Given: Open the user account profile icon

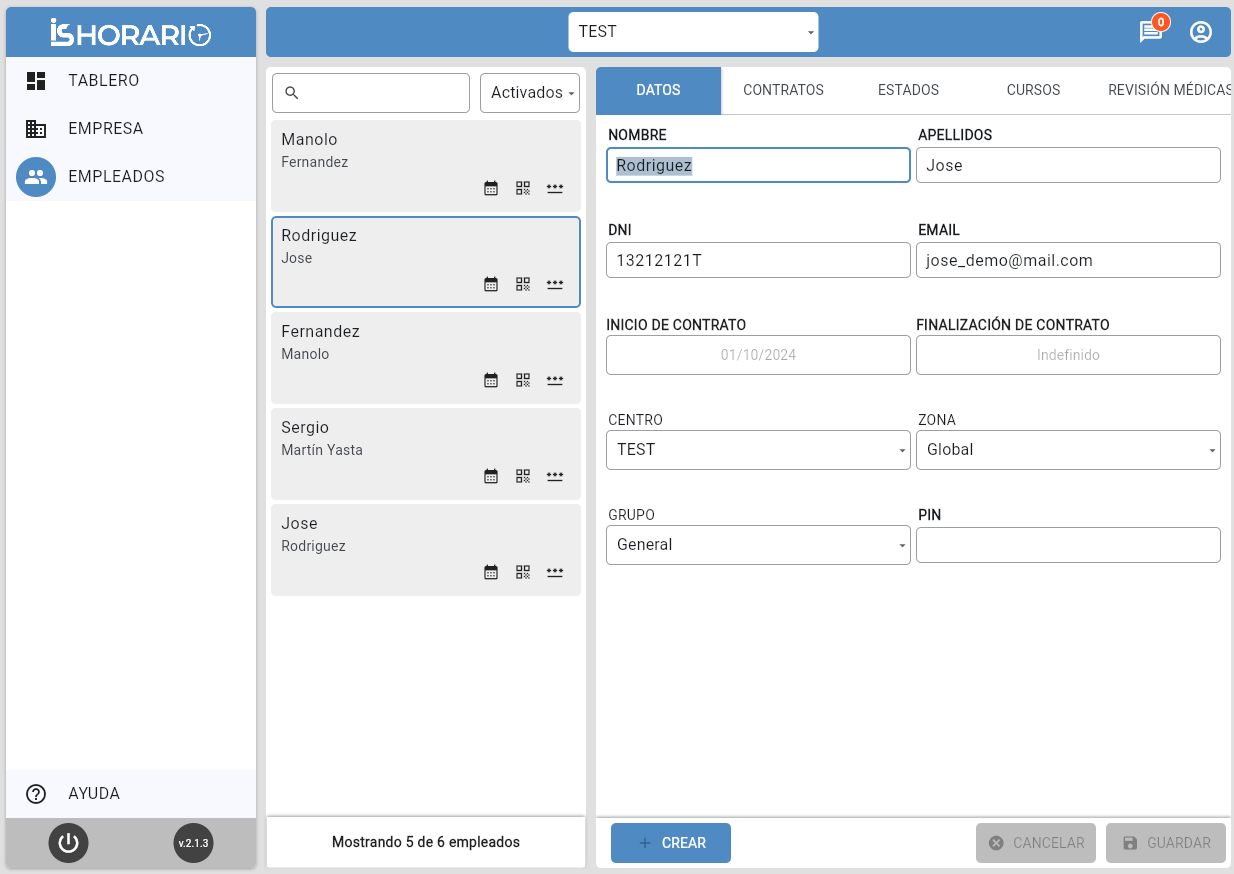Looking at the screenshot, I should click(x=1201, y=32).
